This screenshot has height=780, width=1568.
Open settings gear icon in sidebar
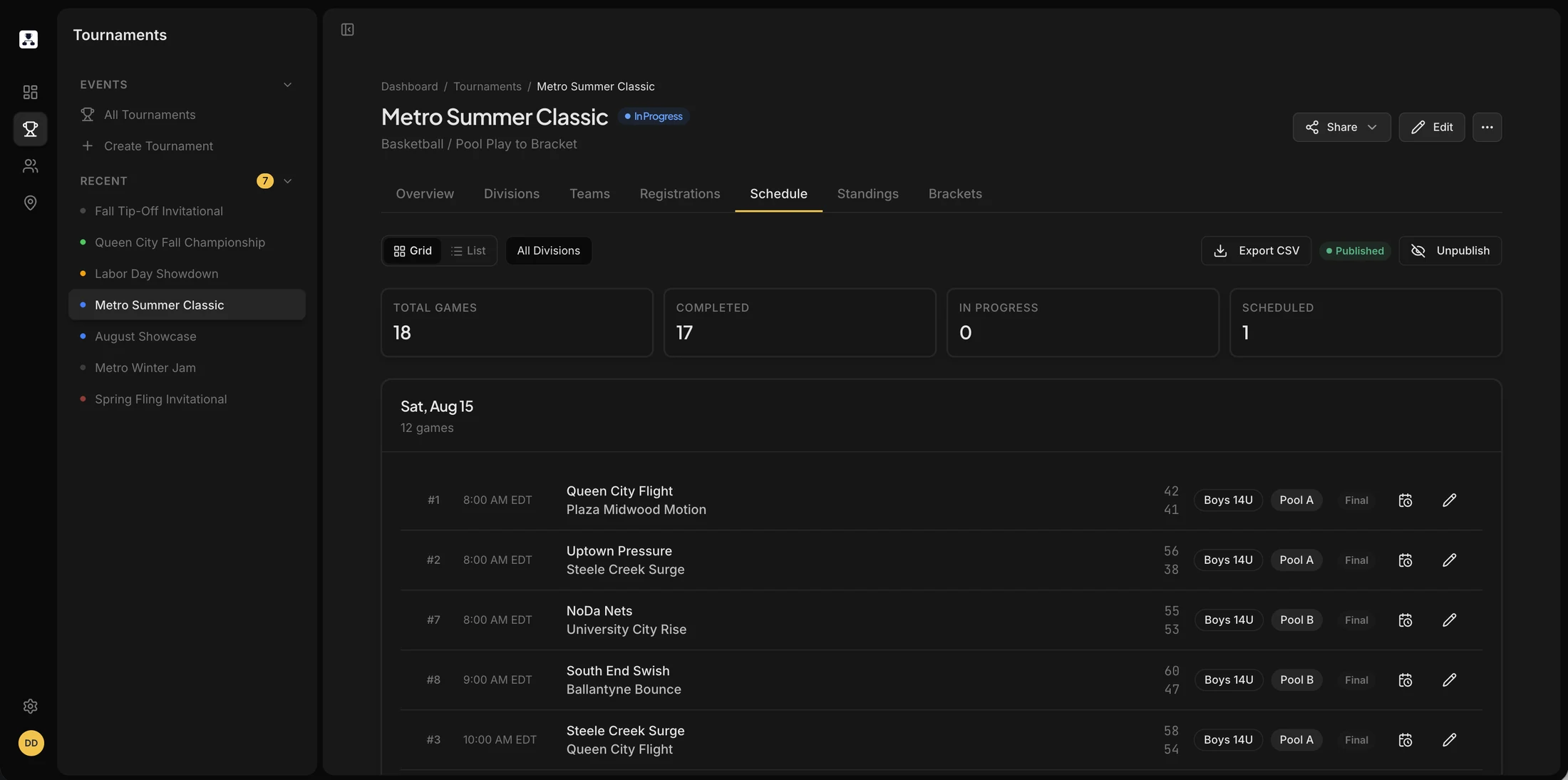(x=30, y=707)
